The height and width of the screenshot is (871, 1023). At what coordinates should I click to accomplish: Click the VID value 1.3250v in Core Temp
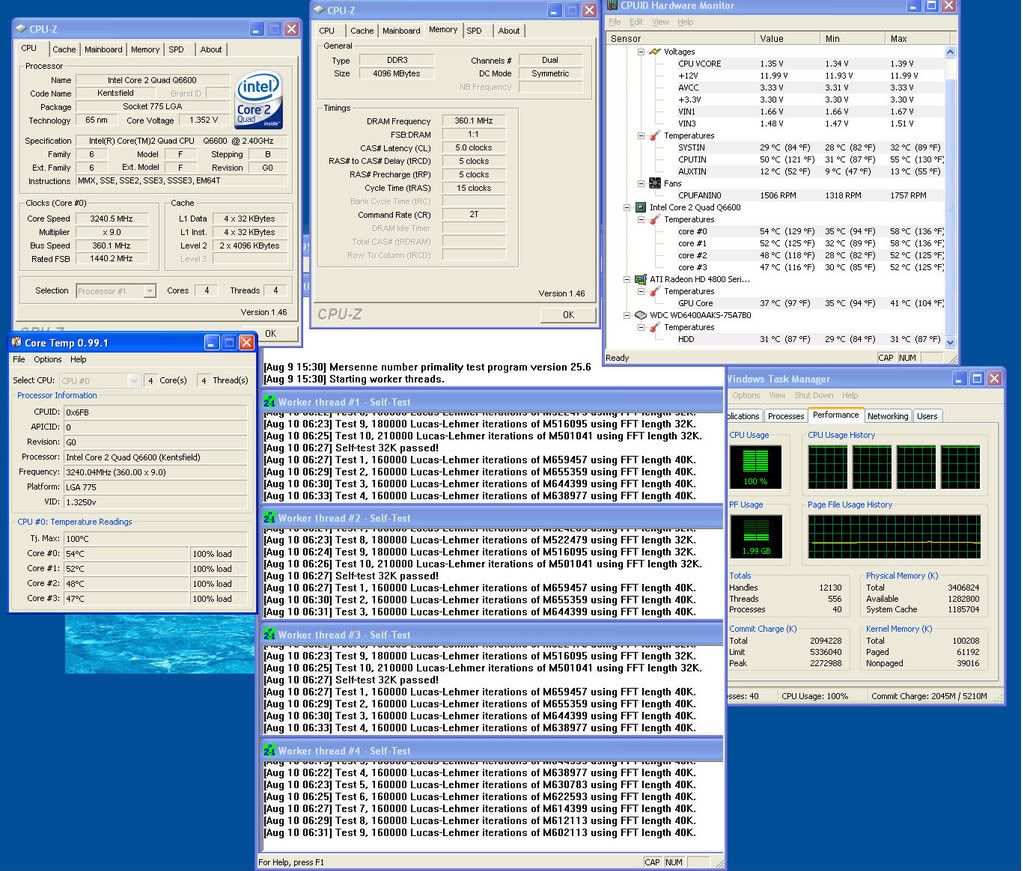pyautogui.click(x=155, y=502)
